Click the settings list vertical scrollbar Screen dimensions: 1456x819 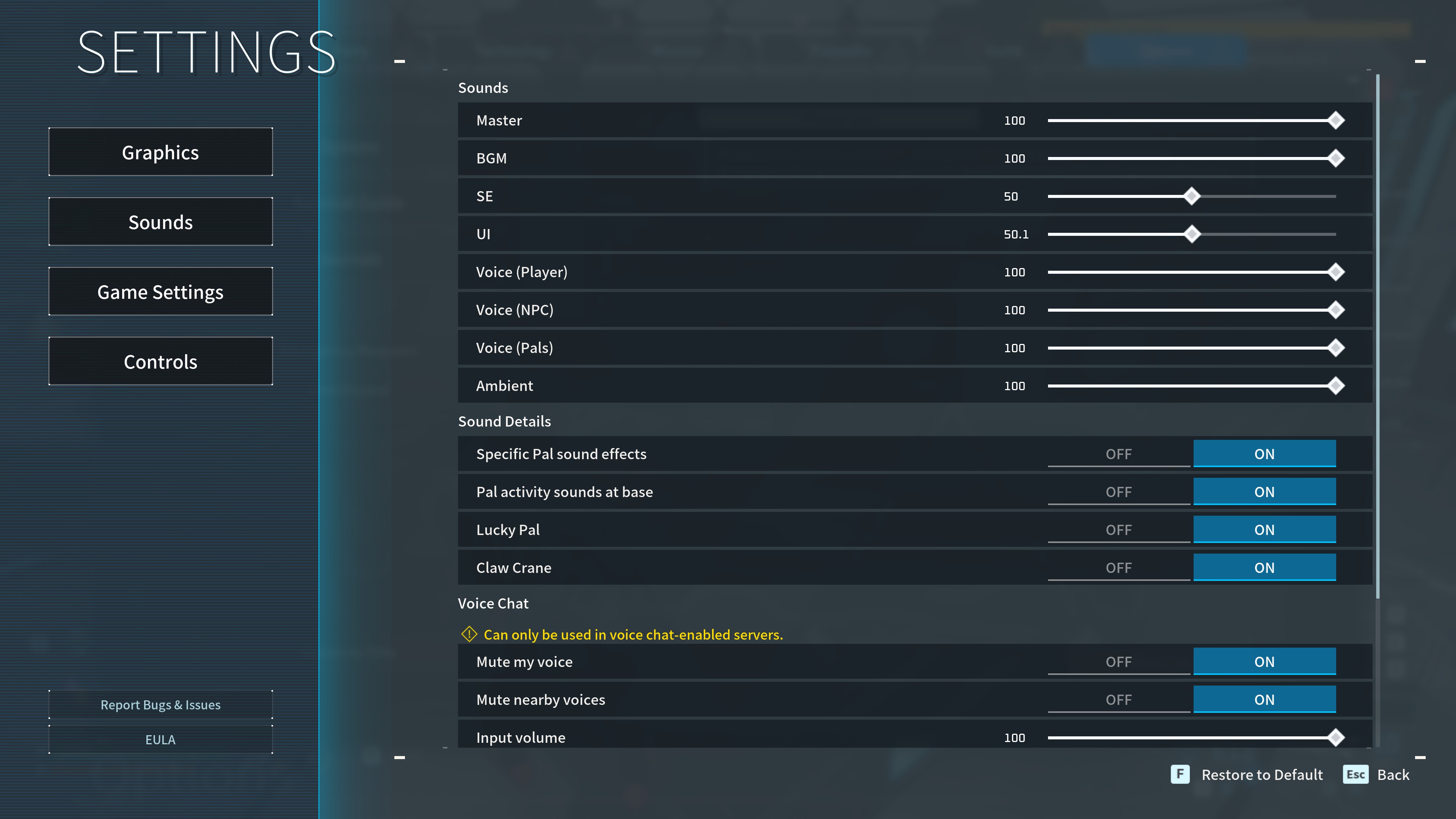point(1378,336)
